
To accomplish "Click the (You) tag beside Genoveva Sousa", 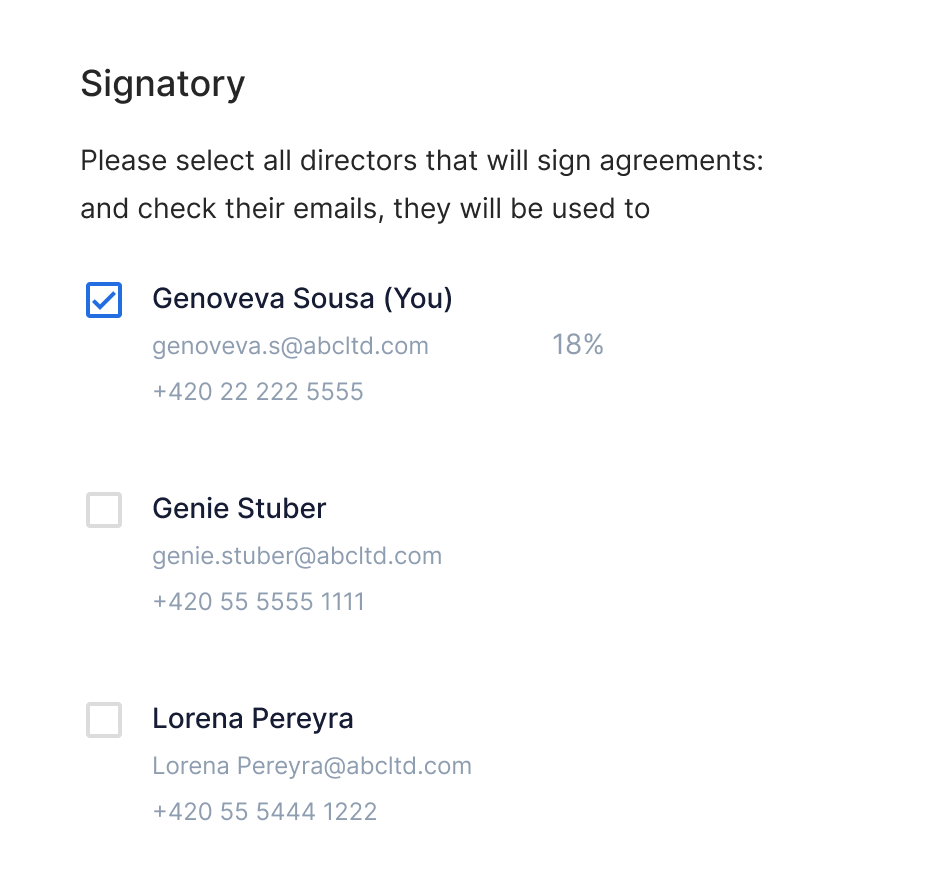I will [418, 298].
